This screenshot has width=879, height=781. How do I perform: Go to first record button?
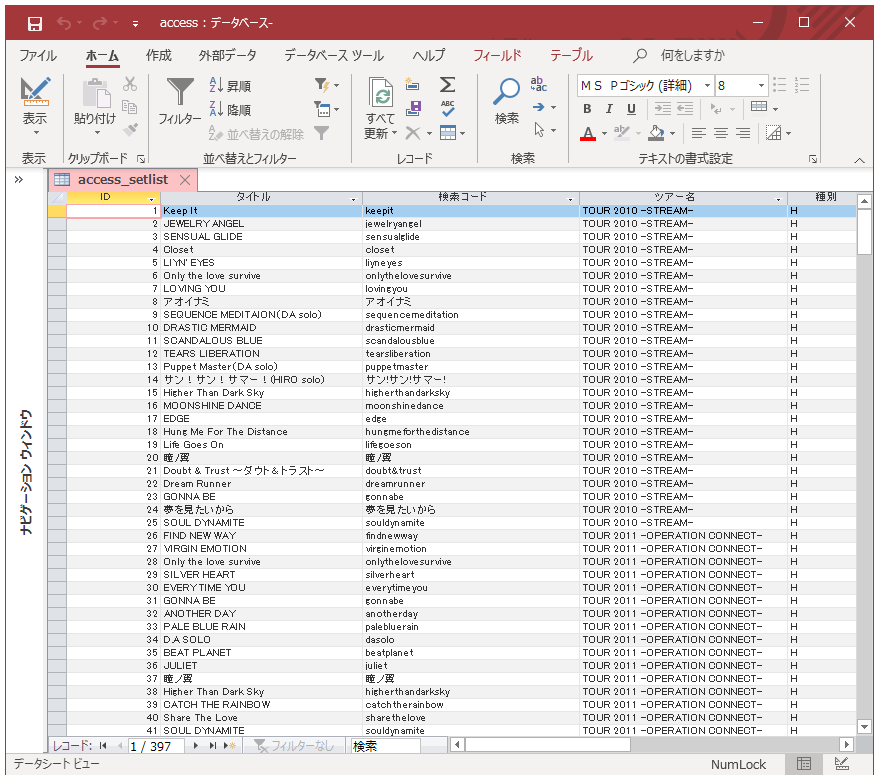[x=103, y=746]
